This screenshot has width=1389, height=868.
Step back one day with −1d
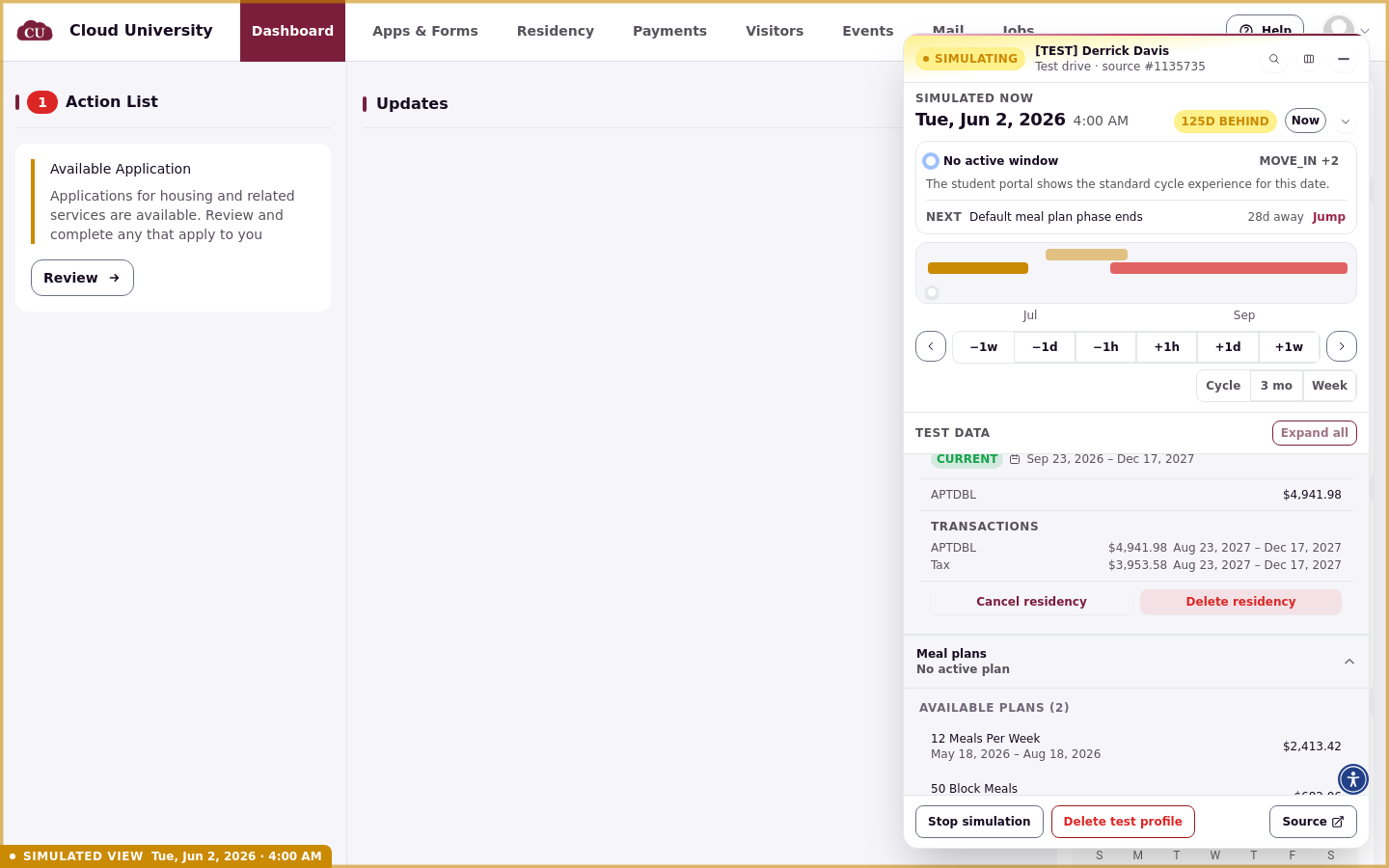(1045, 346)
